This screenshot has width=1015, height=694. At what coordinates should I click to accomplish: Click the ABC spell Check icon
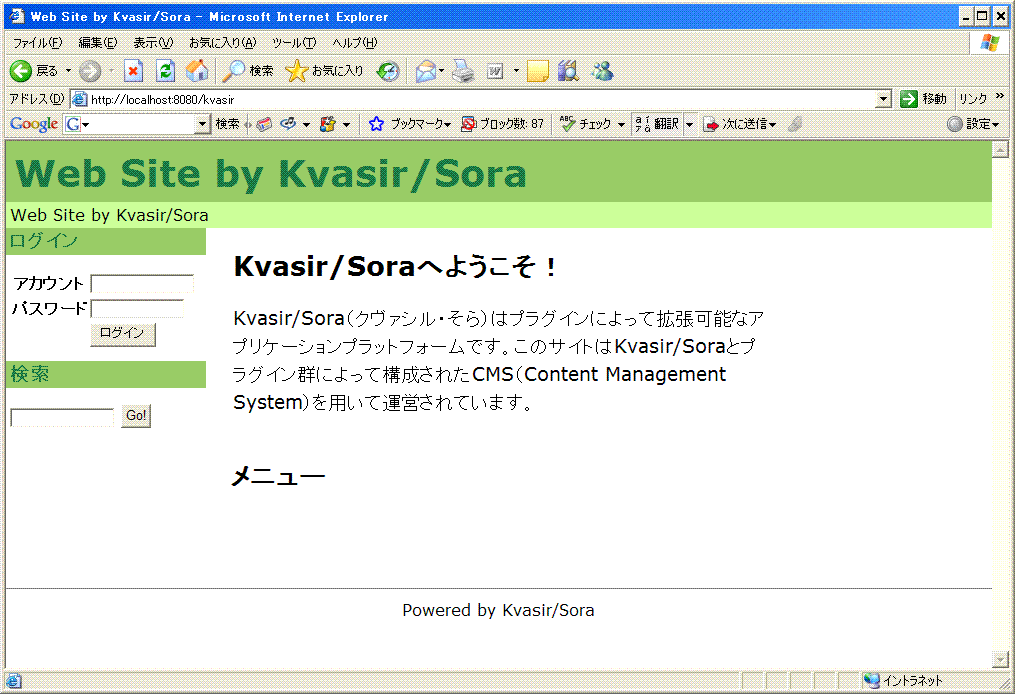pyautogui.click(x=568, y=124)
